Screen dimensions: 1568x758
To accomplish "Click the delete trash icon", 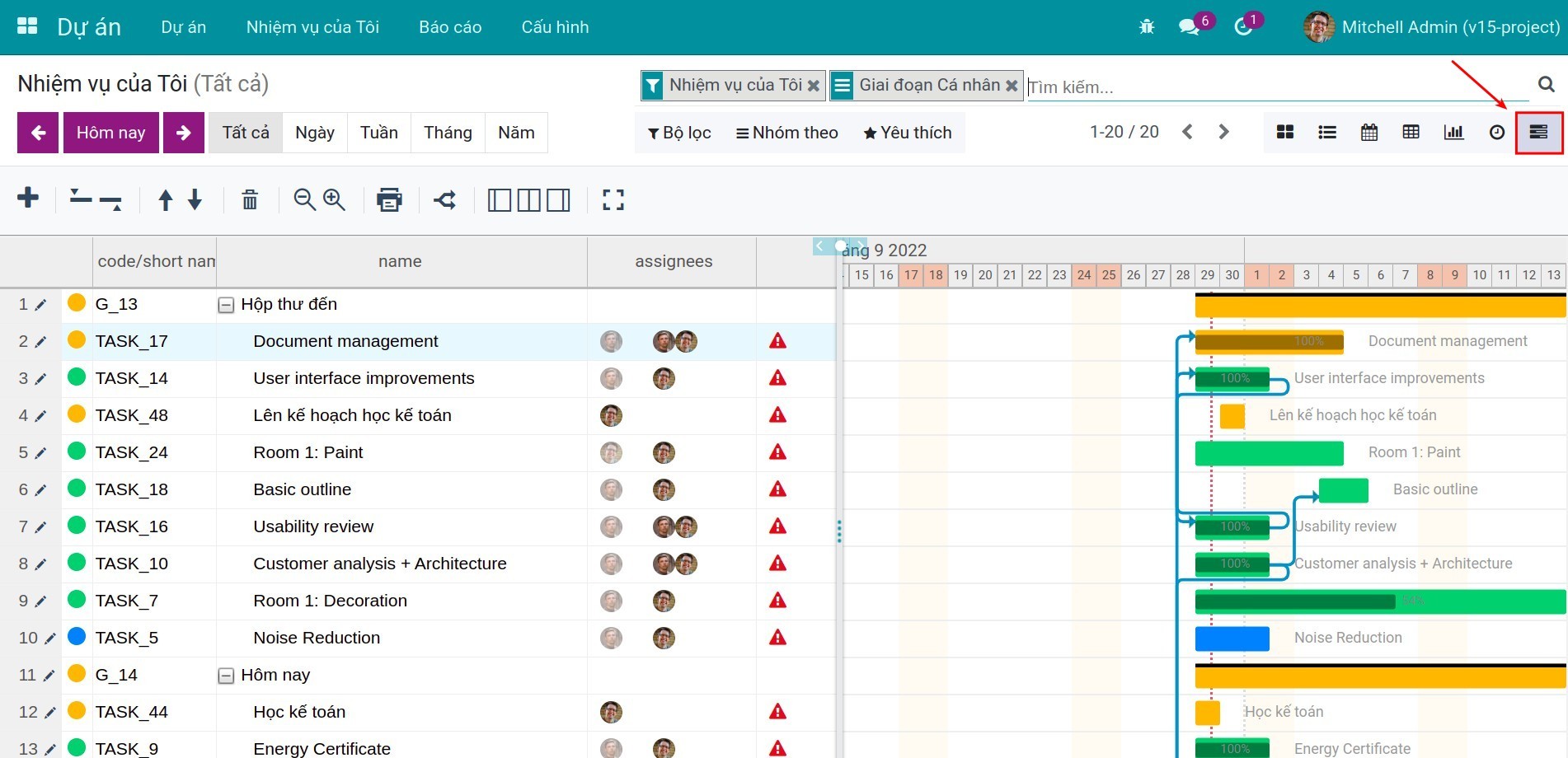I will 250,199.
